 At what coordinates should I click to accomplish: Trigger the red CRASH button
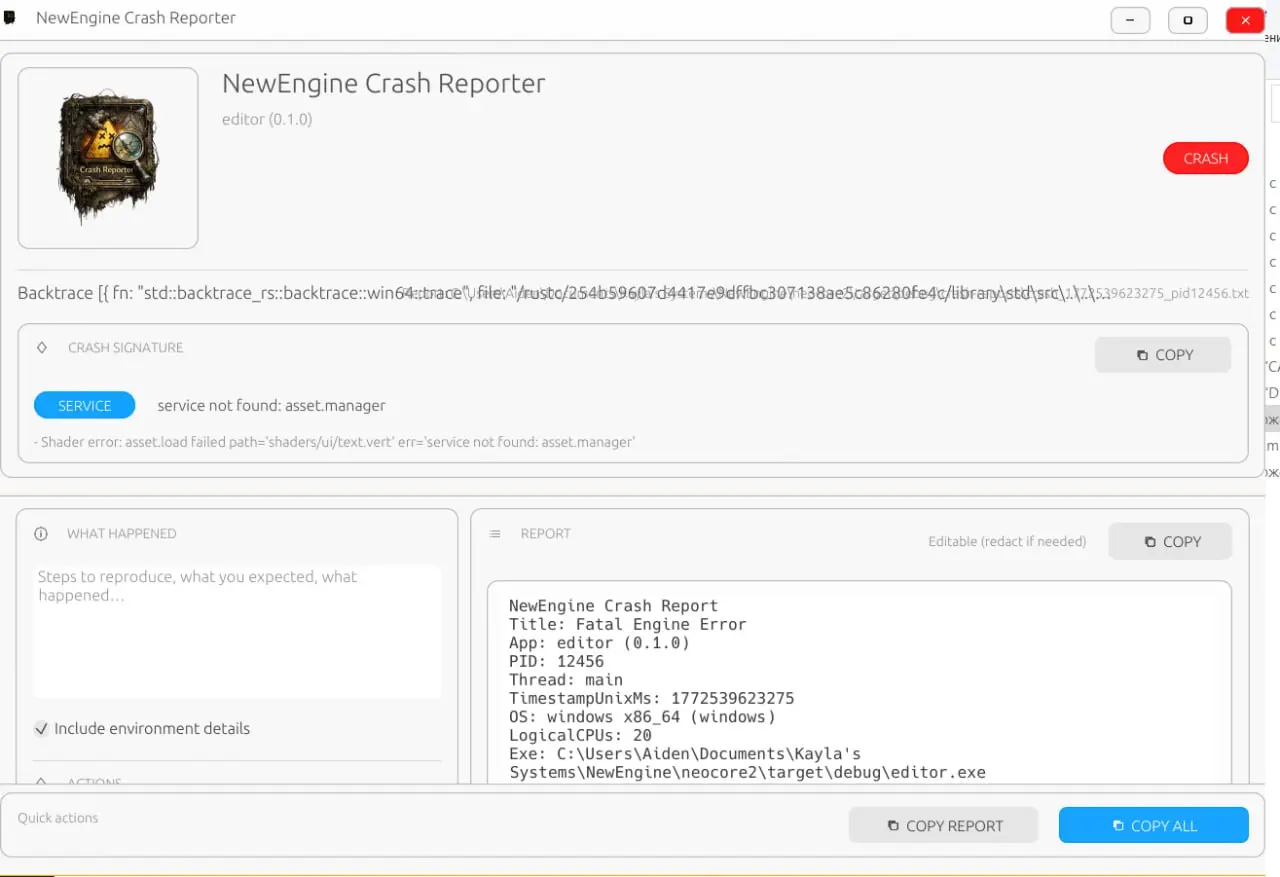[x=1205, y=158]
